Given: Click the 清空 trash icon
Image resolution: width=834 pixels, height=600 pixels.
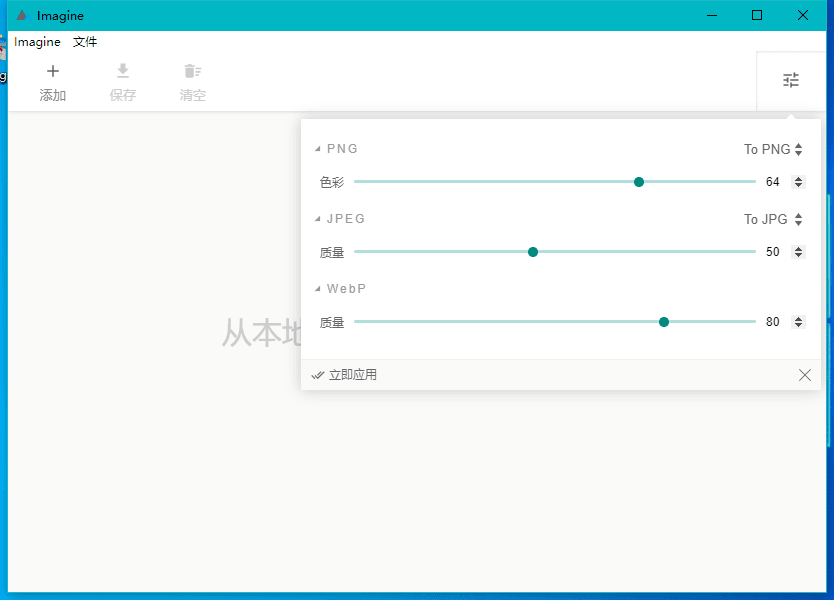Looking at the screenshot, I should [x=193, y=71].
